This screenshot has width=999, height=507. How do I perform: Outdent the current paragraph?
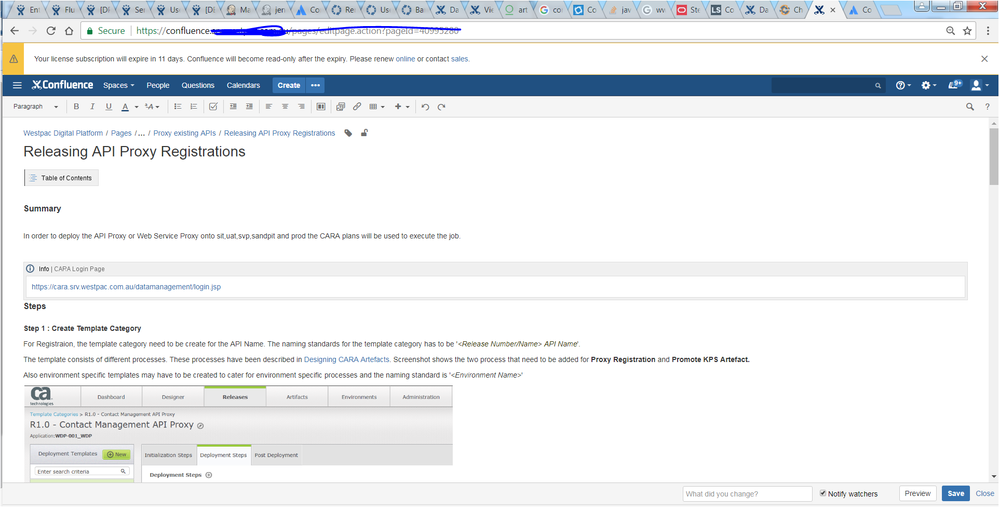[x=233, y=107]
